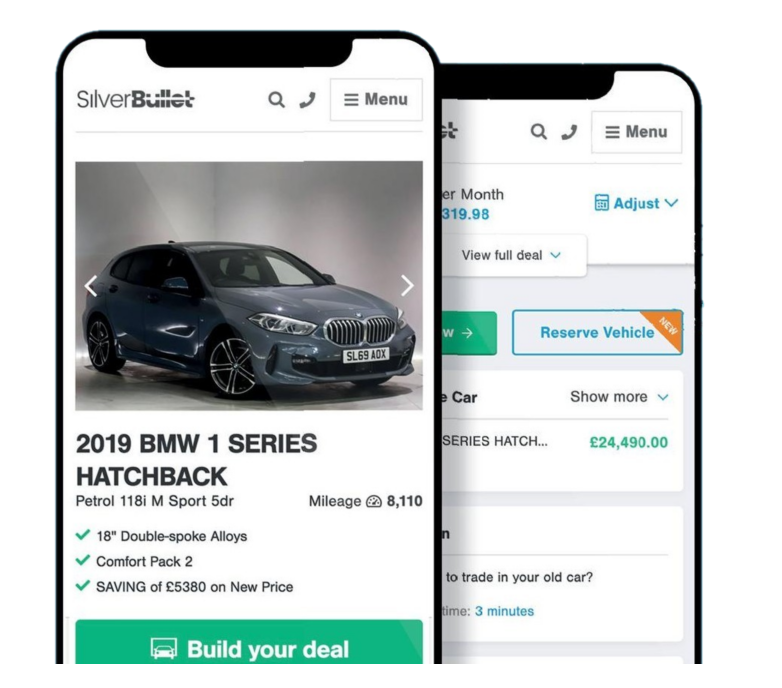The image size is (782, 688).
Task: Click the BMW 1 Series car photo
Action: point(249,286)
